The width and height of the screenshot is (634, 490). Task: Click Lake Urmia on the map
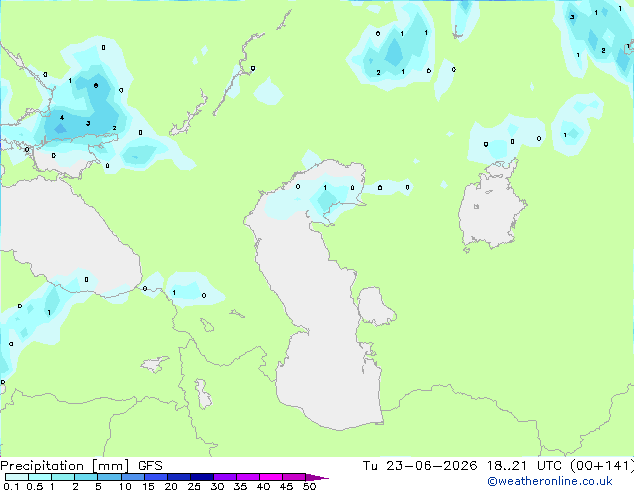[203, 393]
